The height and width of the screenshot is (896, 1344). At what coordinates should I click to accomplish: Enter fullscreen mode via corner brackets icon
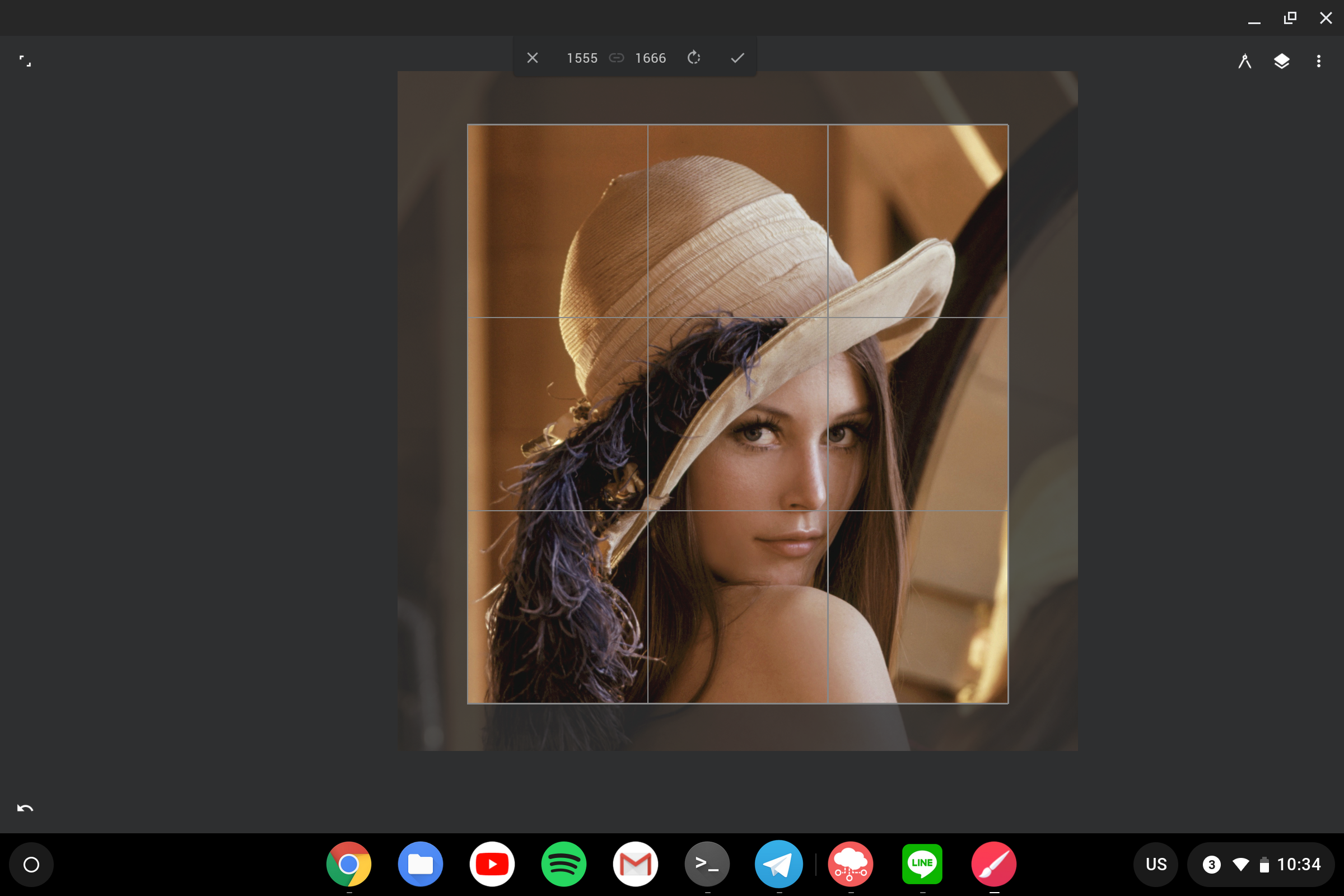pyautogui.click(x=25, y=61)
